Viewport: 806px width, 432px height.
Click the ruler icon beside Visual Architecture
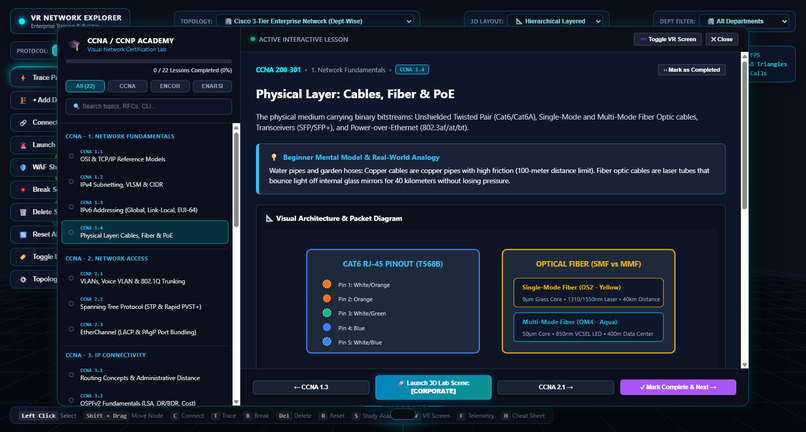pos(269,219)
